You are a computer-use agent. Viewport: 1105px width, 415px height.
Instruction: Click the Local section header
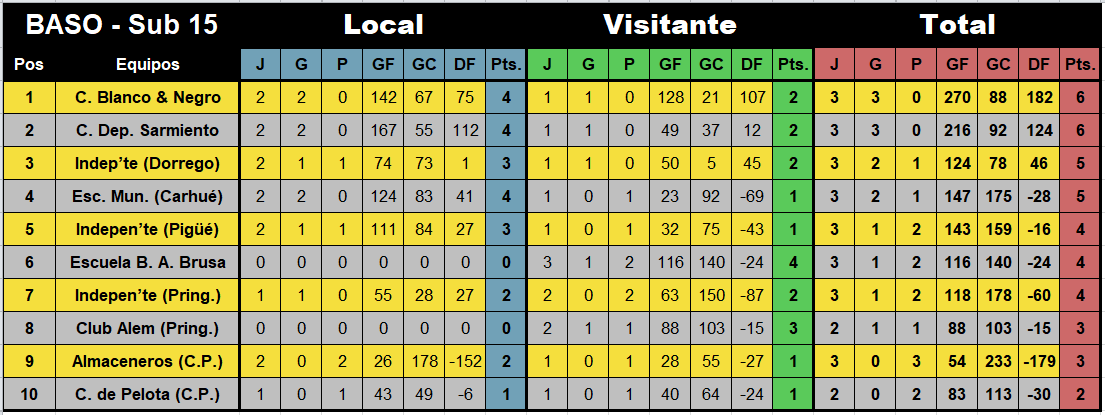click(x=383, y=25)
